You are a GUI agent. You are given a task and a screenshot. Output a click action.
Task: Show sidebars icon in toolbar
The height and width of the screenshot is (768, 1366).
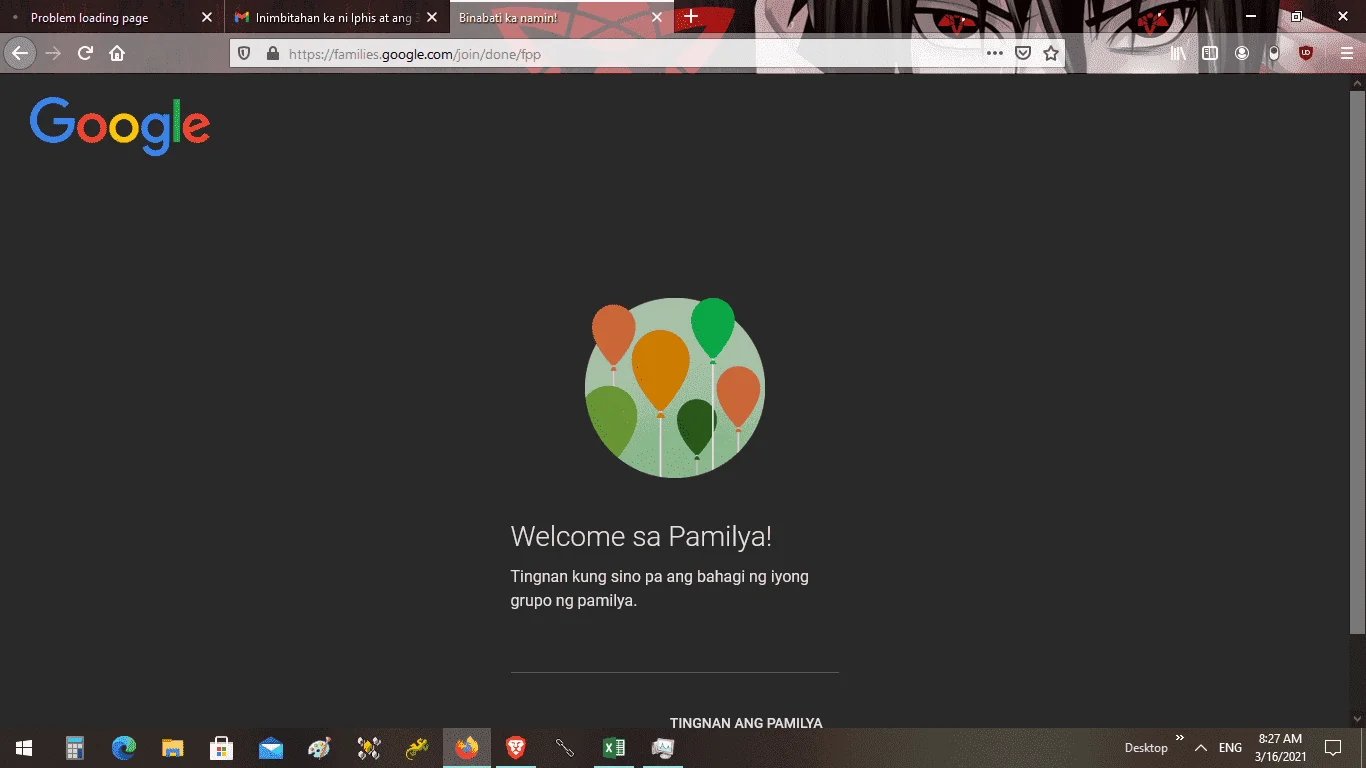[1210, 53]
